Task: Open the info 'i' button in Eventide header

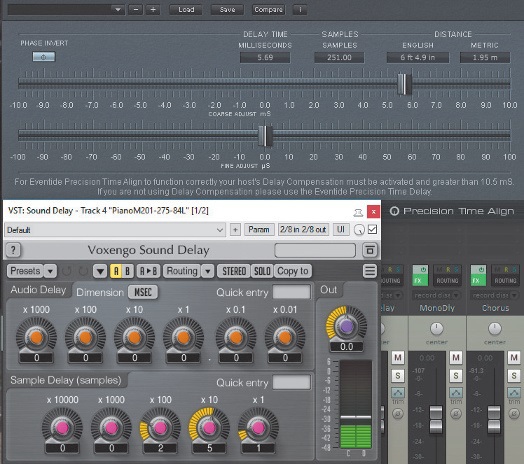Action: pyautogui.click(x=300, y=9)
